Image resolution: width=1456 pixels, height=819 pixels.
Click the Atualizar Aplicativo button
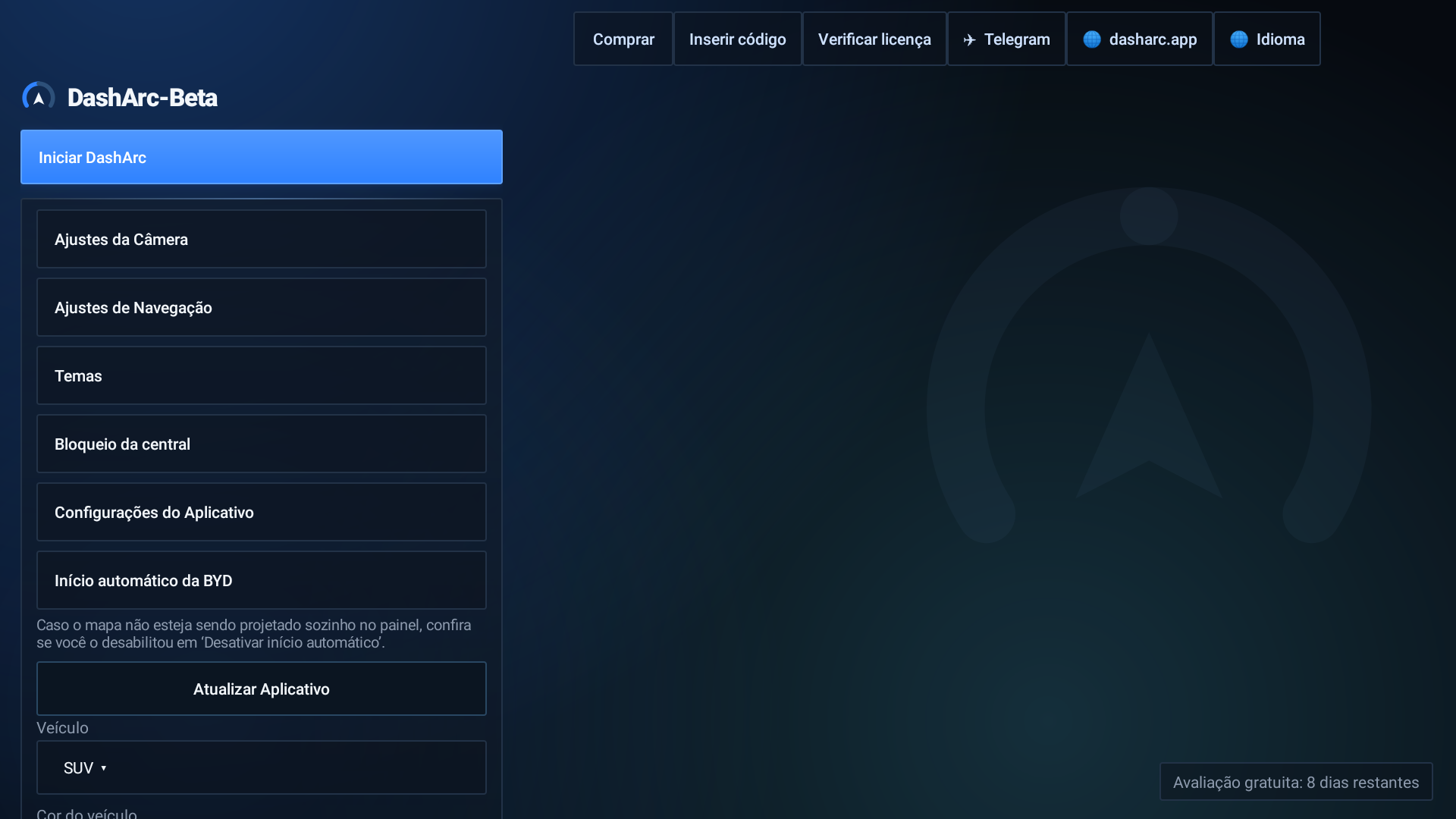click(262, 689)
